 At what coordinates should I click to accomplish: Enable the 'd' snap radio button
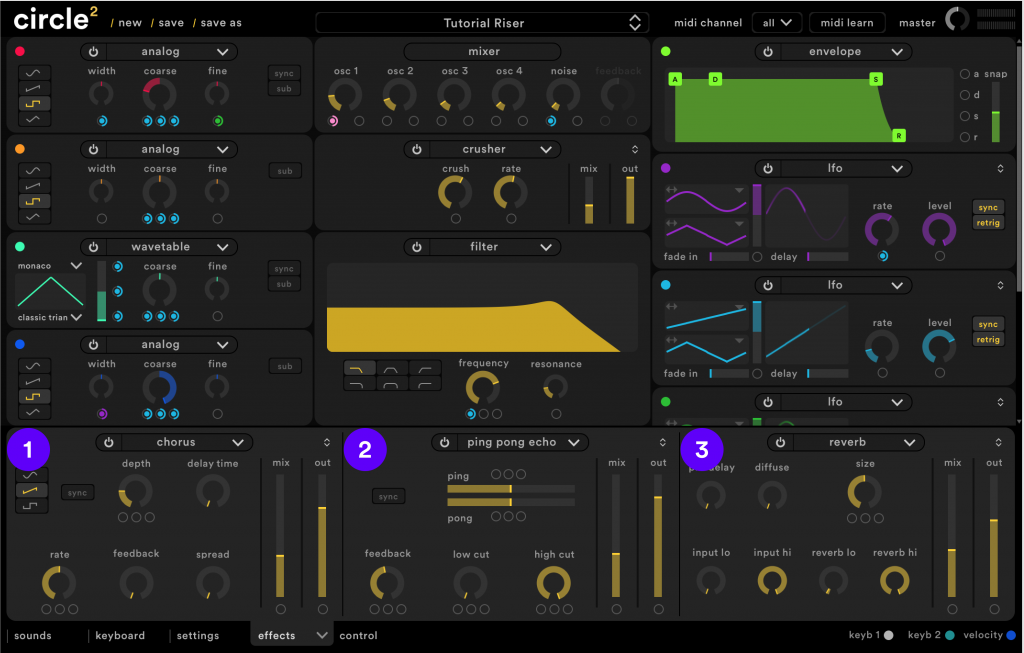(x=965, y=95)
